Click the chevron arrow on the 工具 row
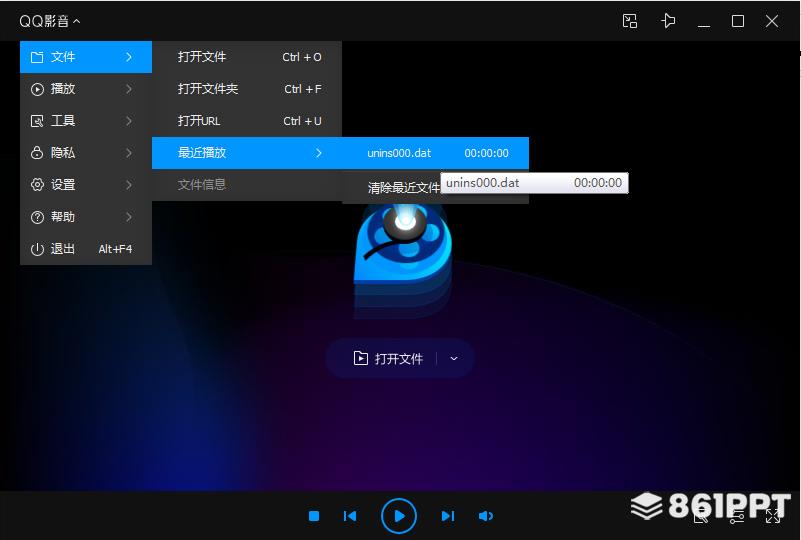Image resolution: width=801 pixels, height=540 pixels. [x=129, y=121]
